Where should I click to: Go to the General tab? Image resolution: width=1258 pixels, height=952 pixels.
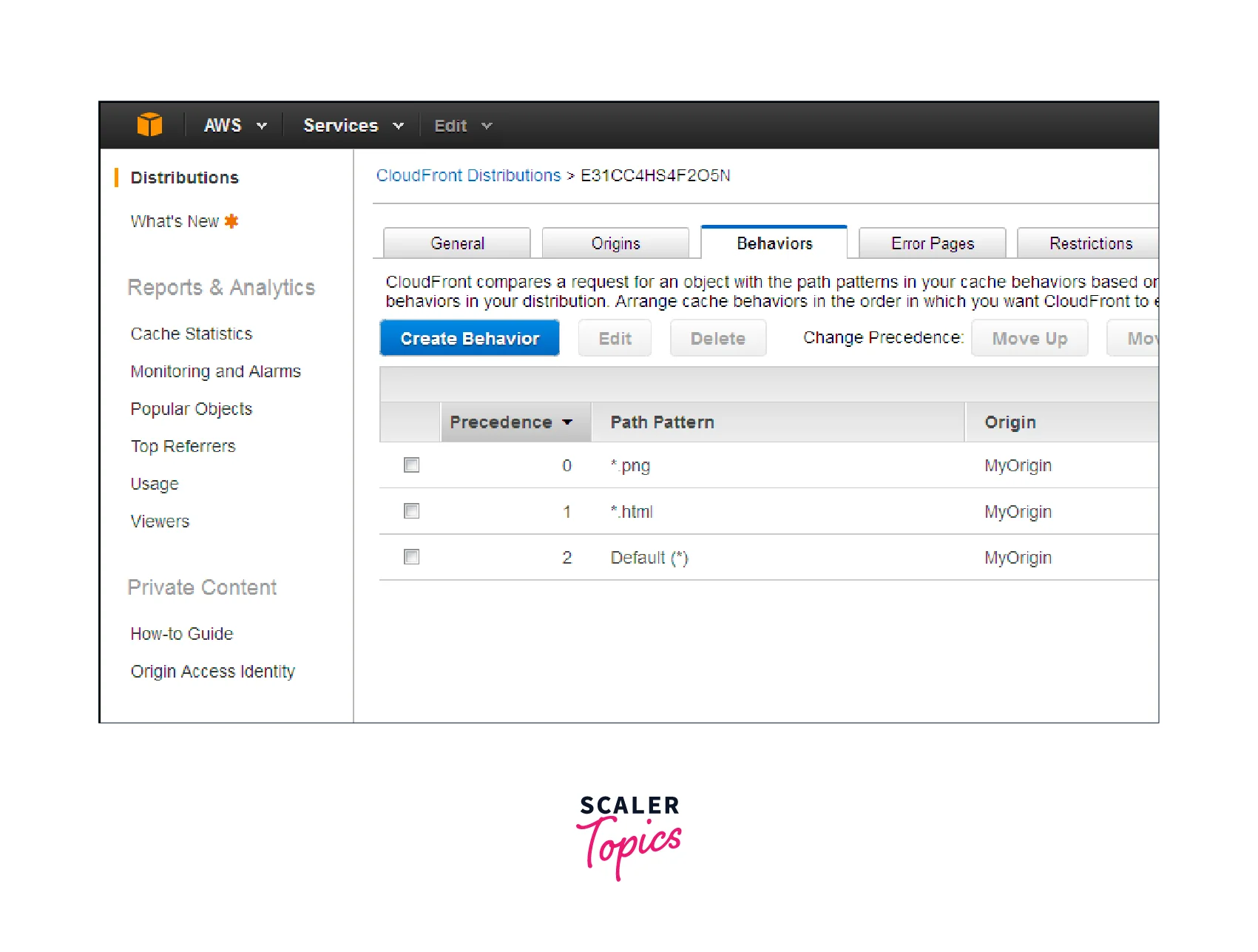[x=457, y=243]
